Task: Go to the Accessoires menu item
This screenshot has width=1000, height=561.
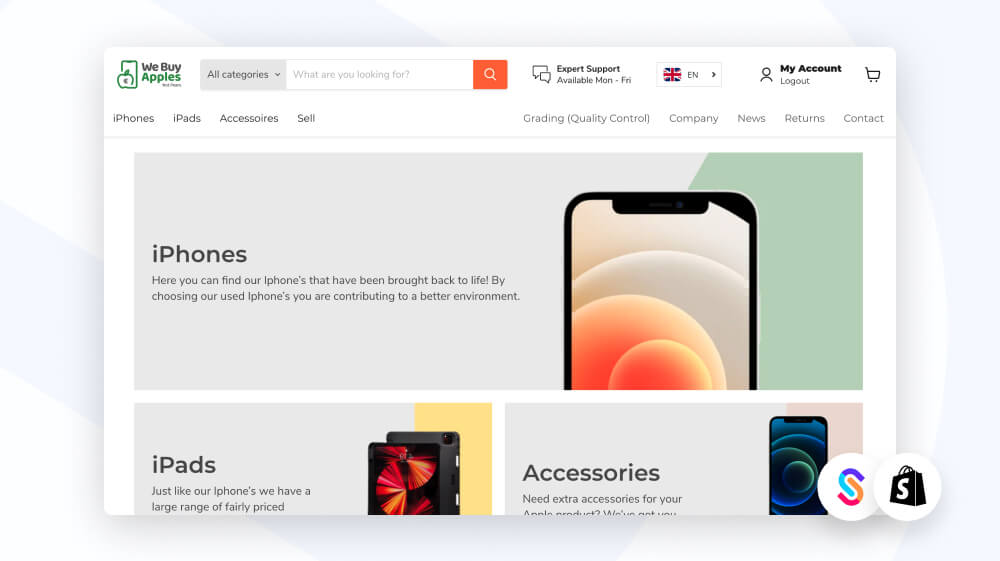Action: (249, 118)
